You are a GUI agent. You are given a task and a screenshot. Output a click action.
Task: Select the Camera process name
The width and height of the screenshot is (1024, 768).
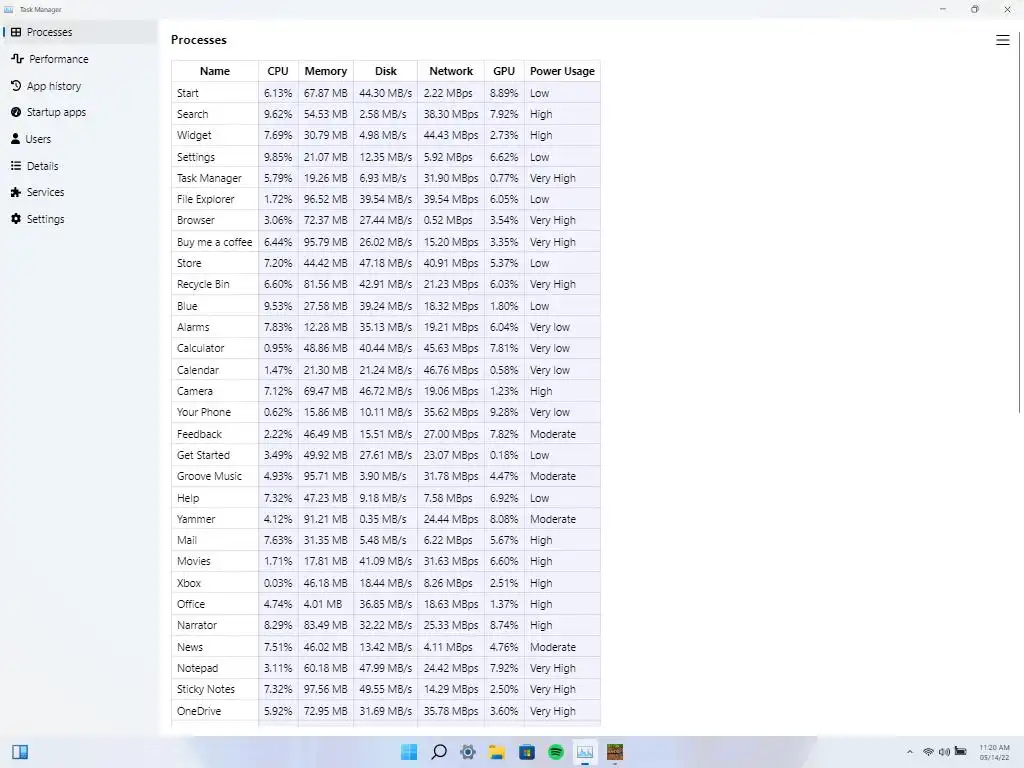click(x=195, y=391)
